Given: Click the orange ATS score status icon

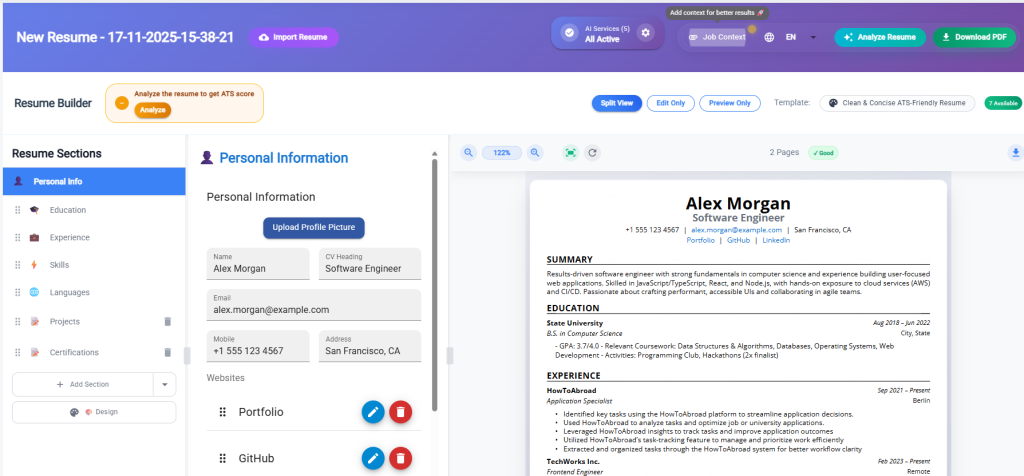Looking at the screenshot, I should pyautogui.click(x=121, y=103).
